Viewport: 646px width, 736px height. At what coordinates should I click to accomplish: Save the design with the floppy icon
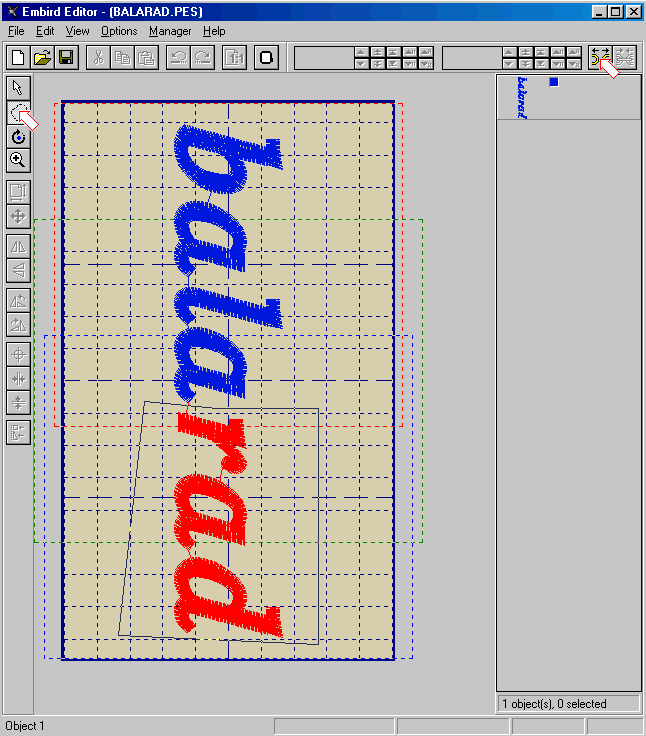coord(66,58)
